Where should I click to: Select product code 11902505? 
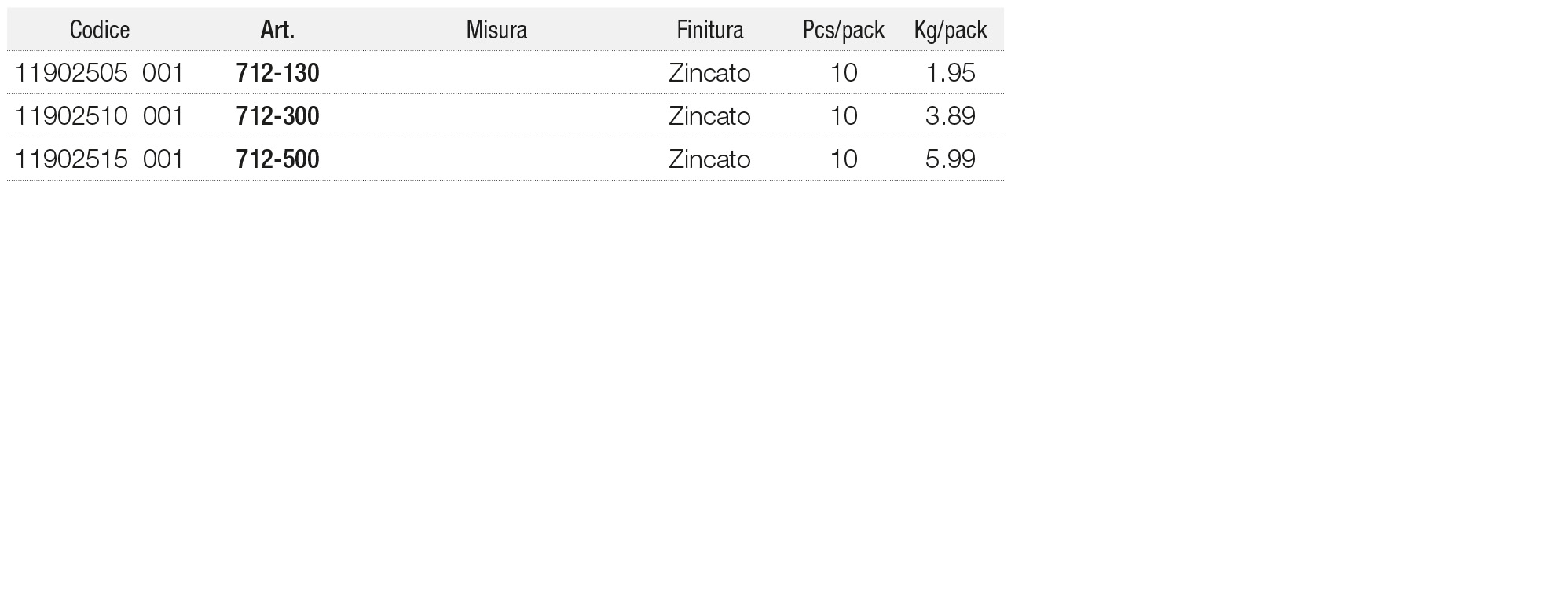pyautogui.click(x=71, y=73)
